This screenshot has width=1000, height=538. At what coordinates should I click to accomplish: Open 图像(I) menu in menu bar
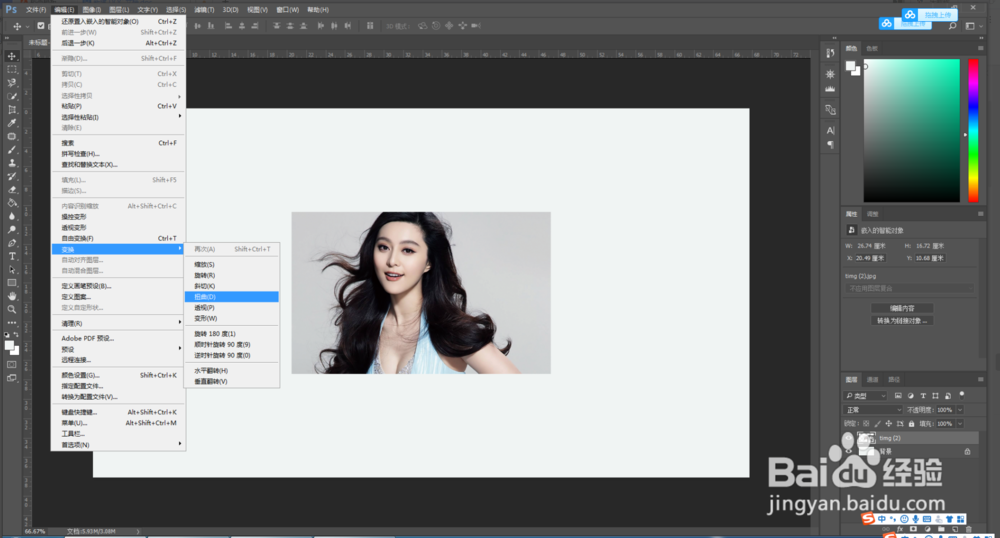click(91, 10)
